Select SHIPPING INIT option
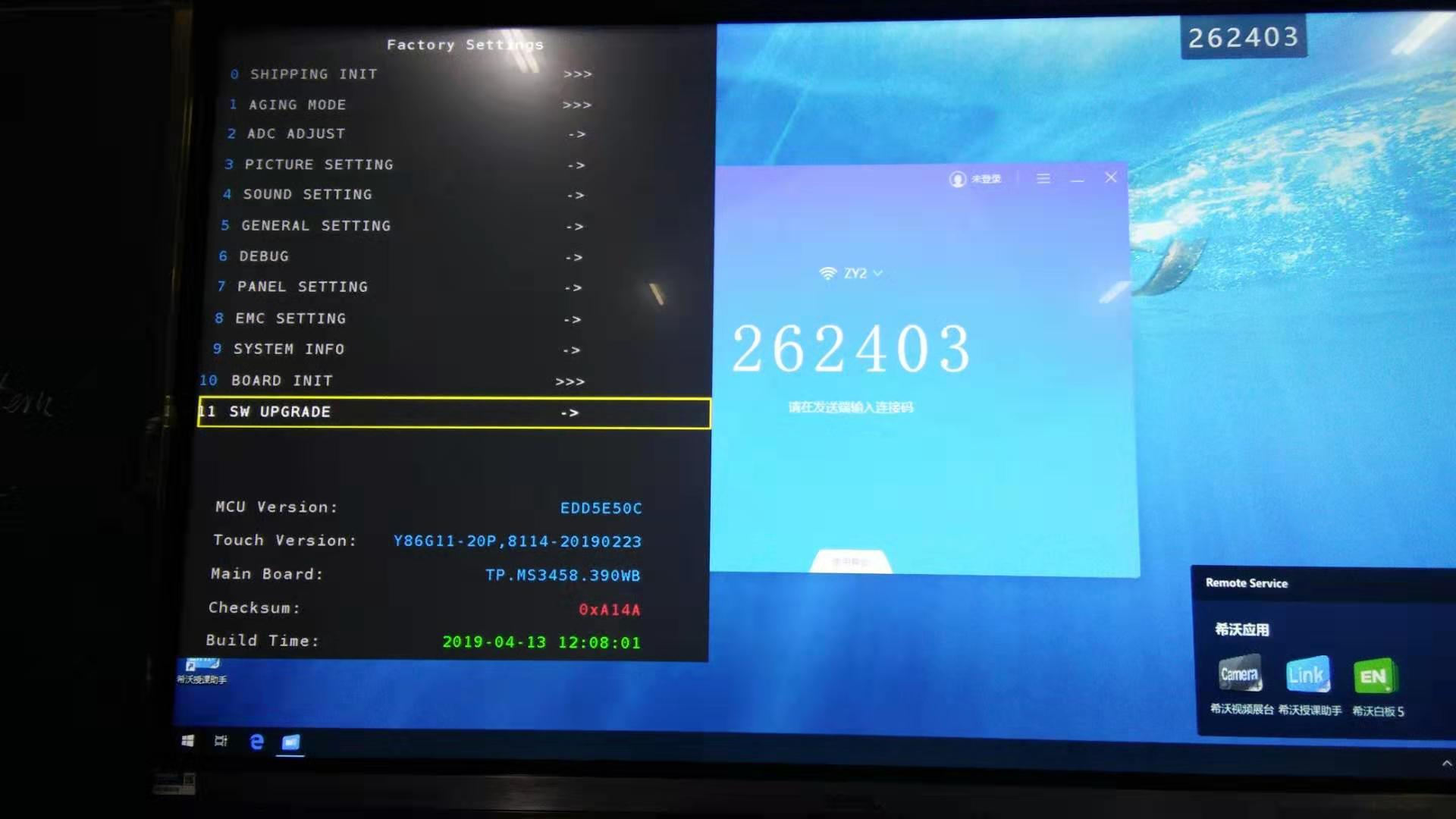Screen dimensions: 1456x819 pyautogui.click(x=313, y=74)
